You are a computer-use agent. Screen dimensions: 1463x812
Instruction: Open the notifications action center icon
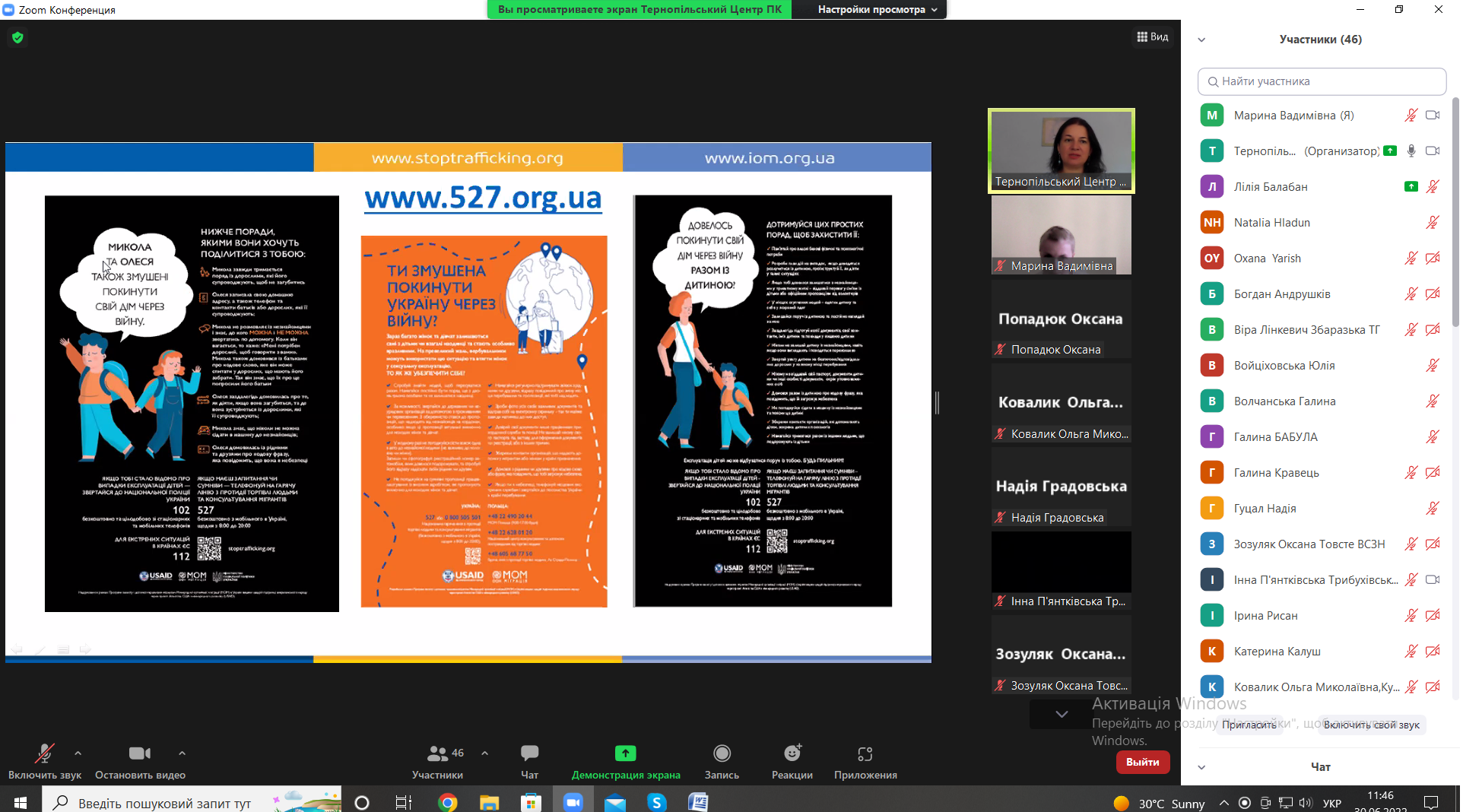(1431, 803)
